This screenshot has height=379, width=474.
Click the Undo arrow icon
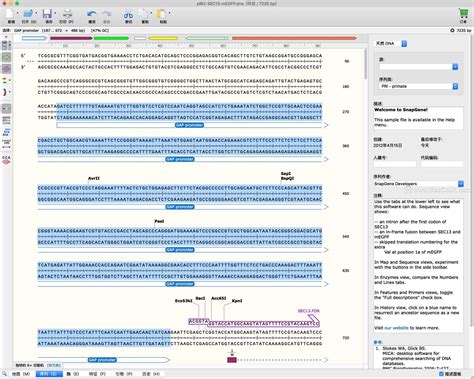tap(92, 14)
